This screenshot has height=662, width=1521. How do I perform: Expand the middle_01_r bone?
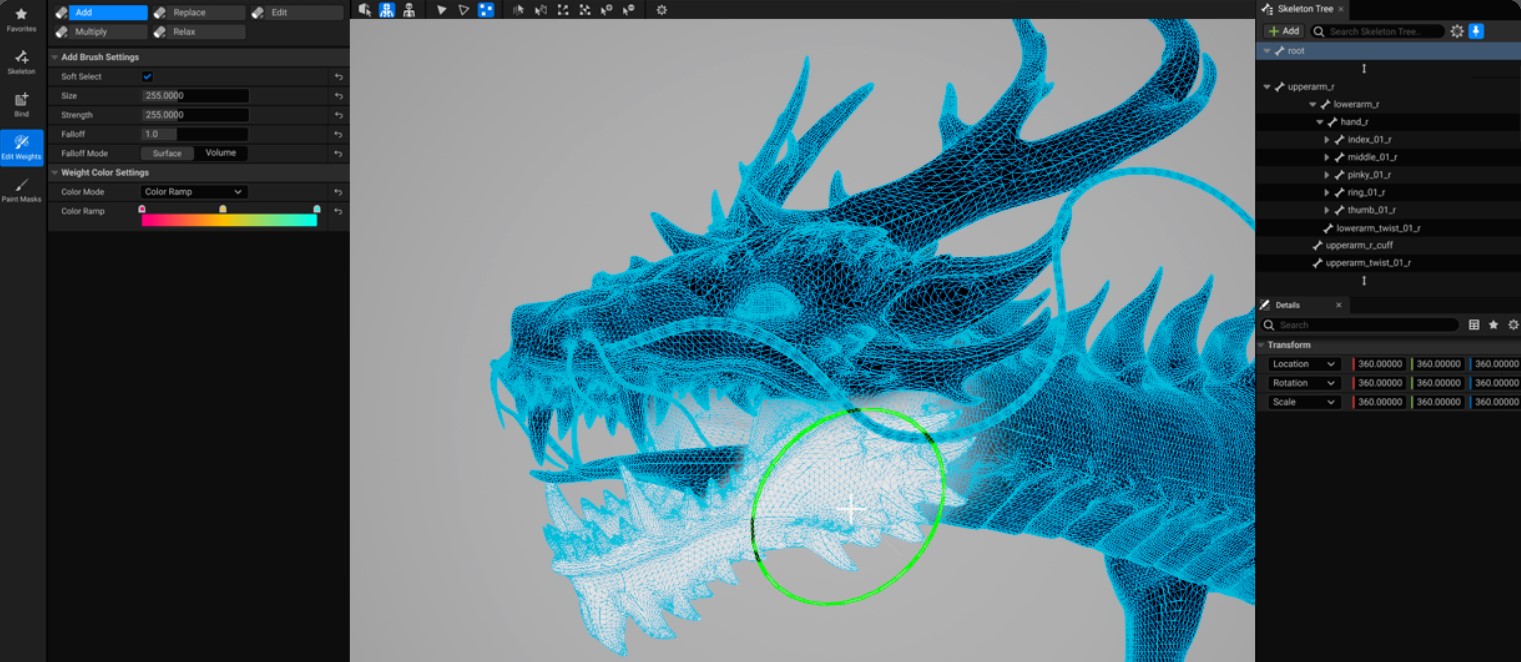pyautogui.click(x=1327, y=157)
